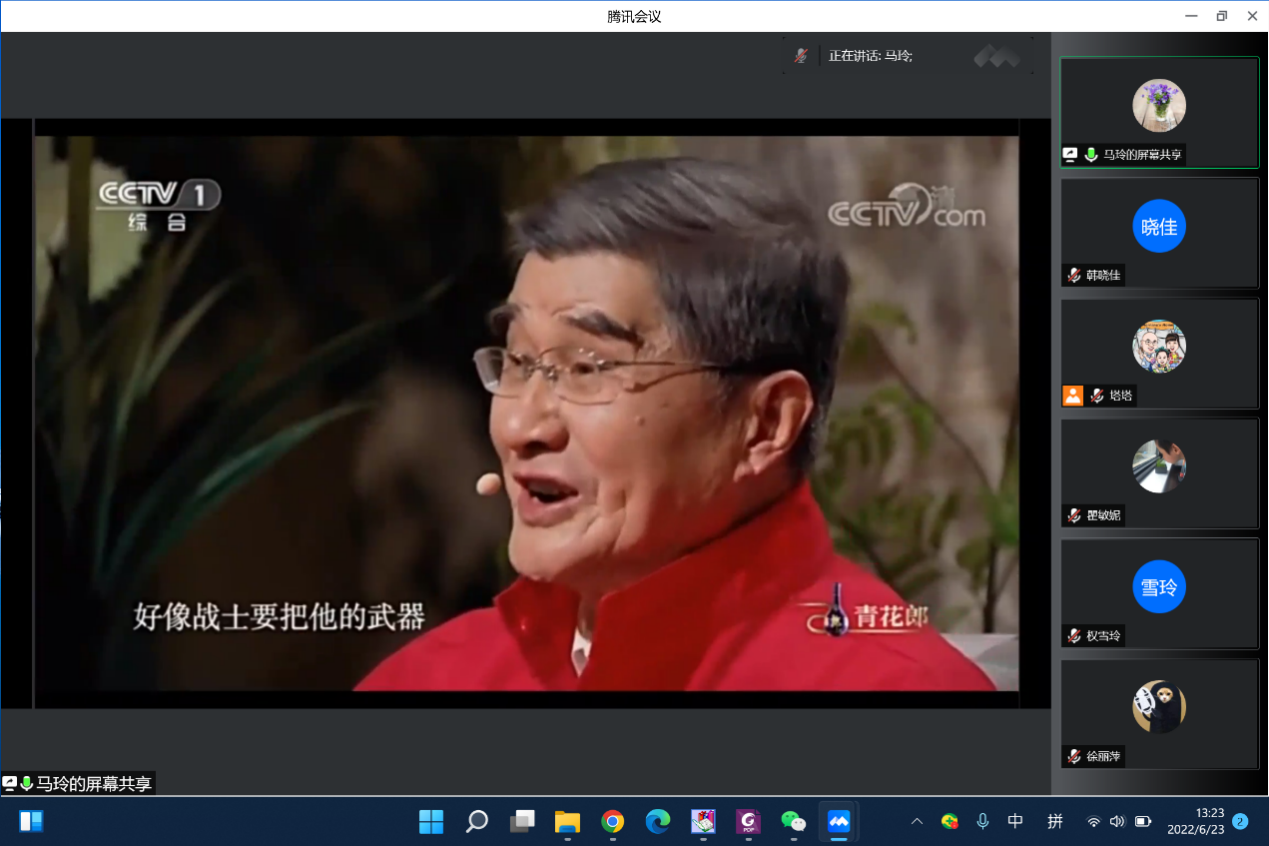Click the muted microphone icon beside 正在讲话
The image size is (1269, 846).
click(801, 56)
